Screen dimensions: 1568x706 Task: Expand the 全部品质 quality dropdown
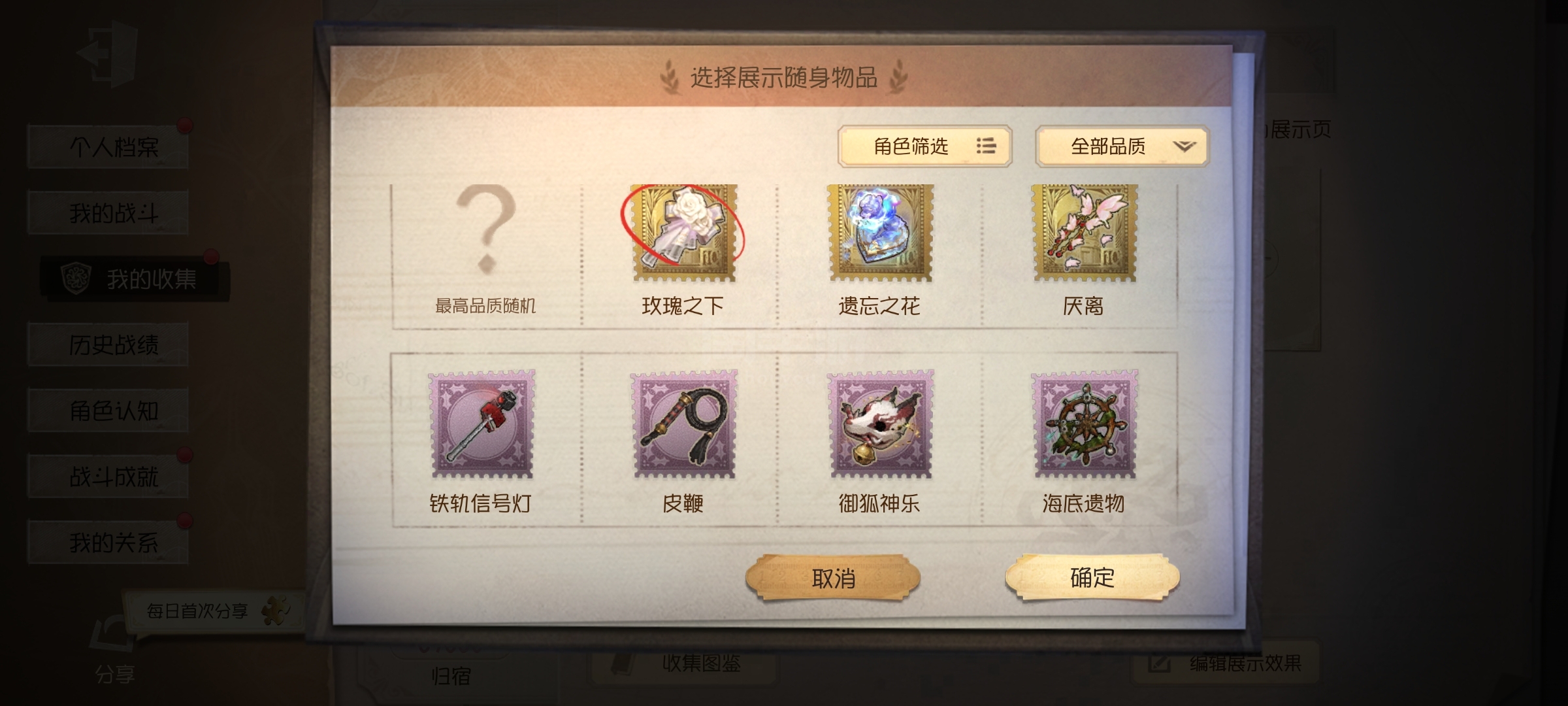point(1122,146)
